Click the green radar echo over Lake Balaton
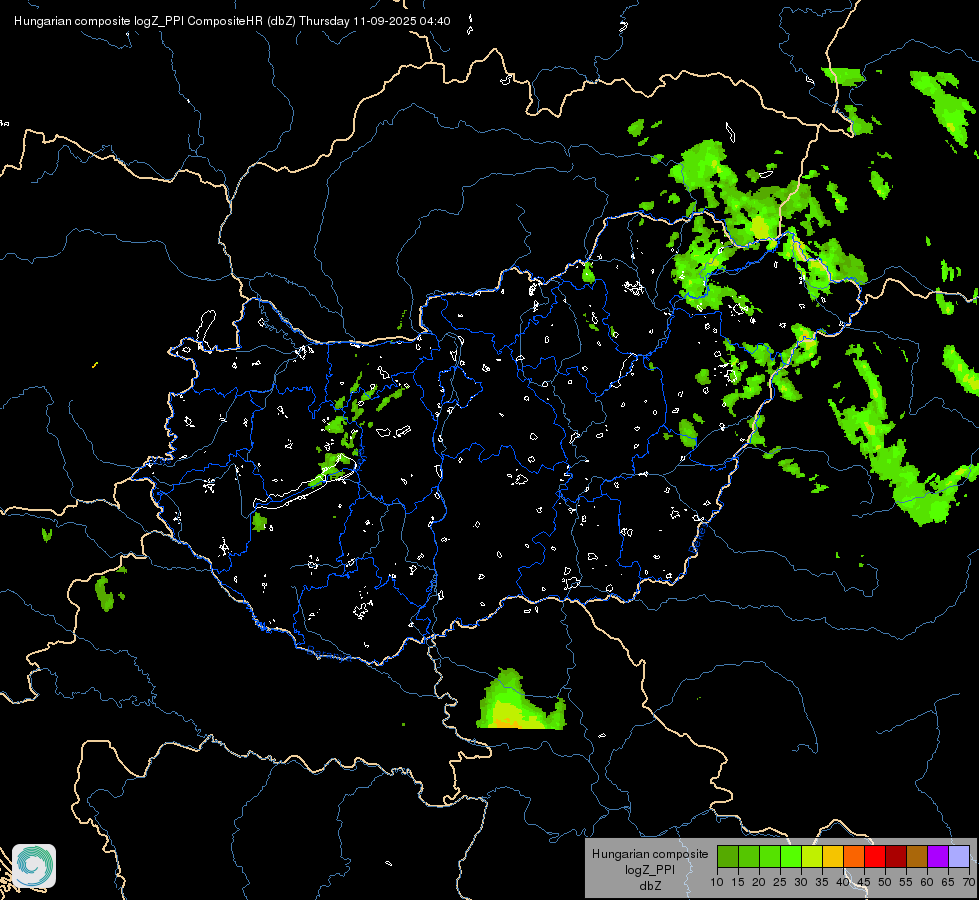The height and width of the screenshot is (900, 979). pos(330,468)
